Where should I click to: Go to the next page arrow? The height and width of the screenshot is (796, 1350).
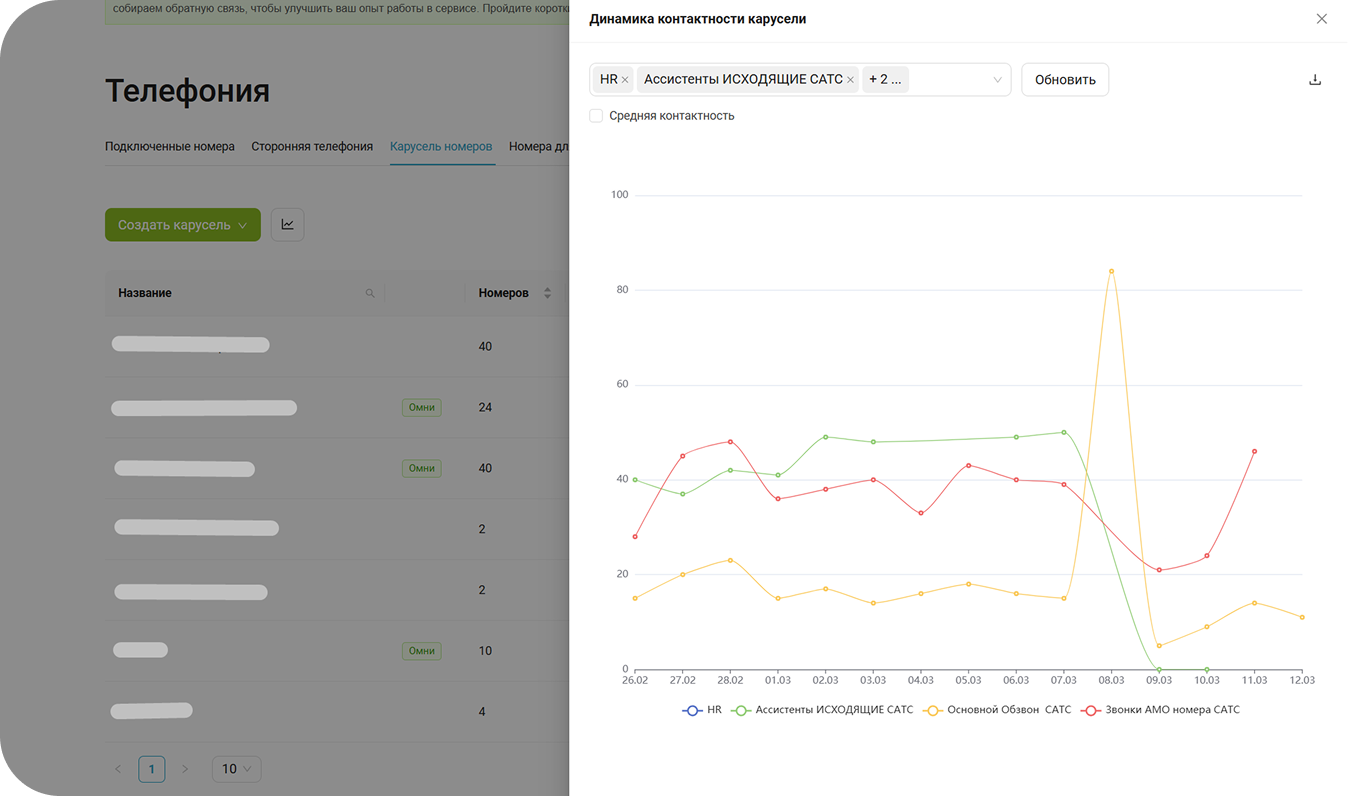(x=185, y=769)
